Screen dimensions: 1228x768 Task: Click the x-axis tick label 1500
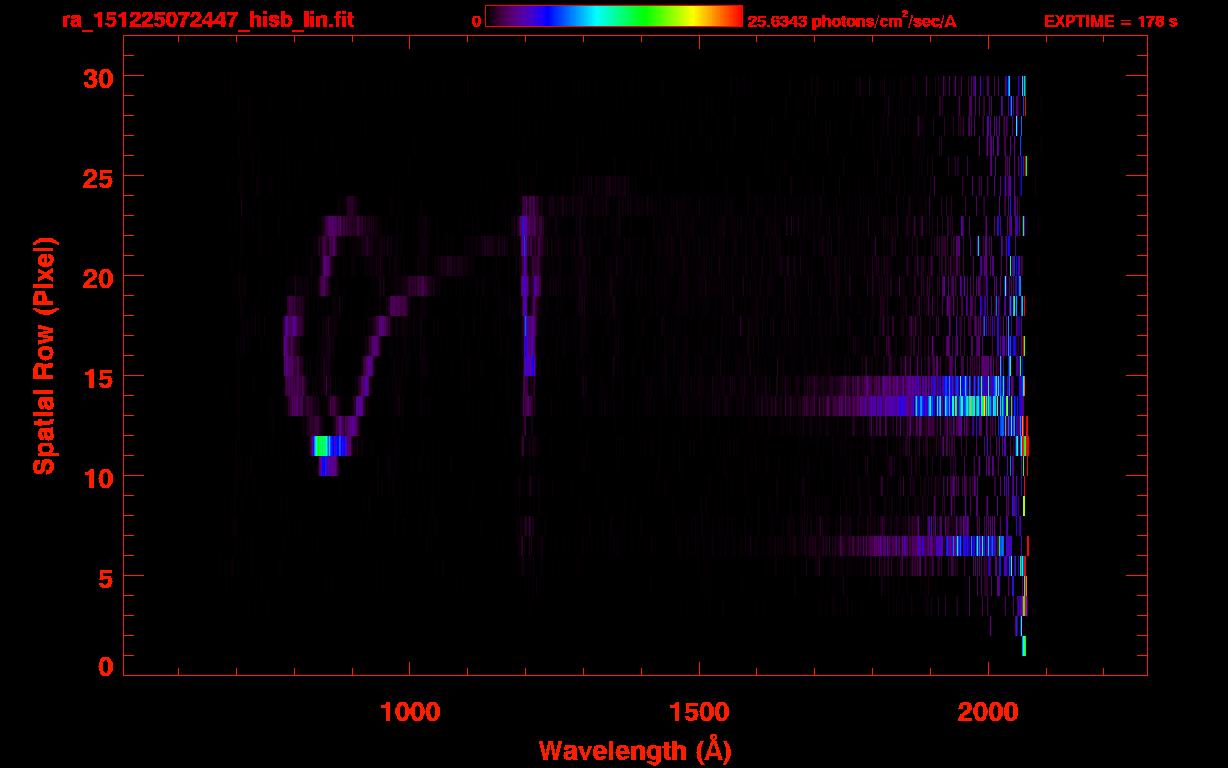[699, 710]
